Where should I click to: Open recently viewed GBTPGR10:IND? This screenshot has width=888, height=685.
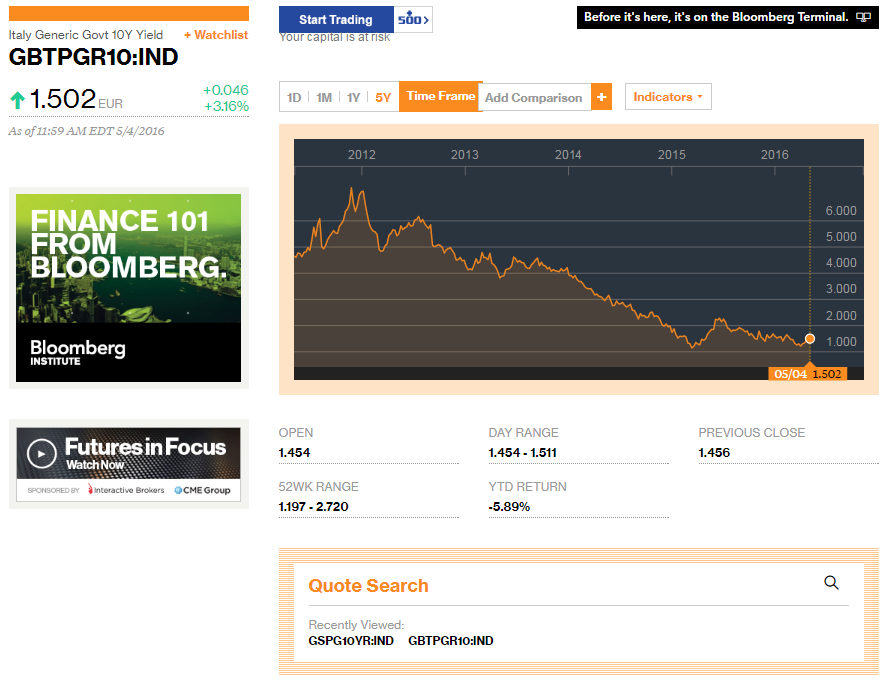pos(451,641)
